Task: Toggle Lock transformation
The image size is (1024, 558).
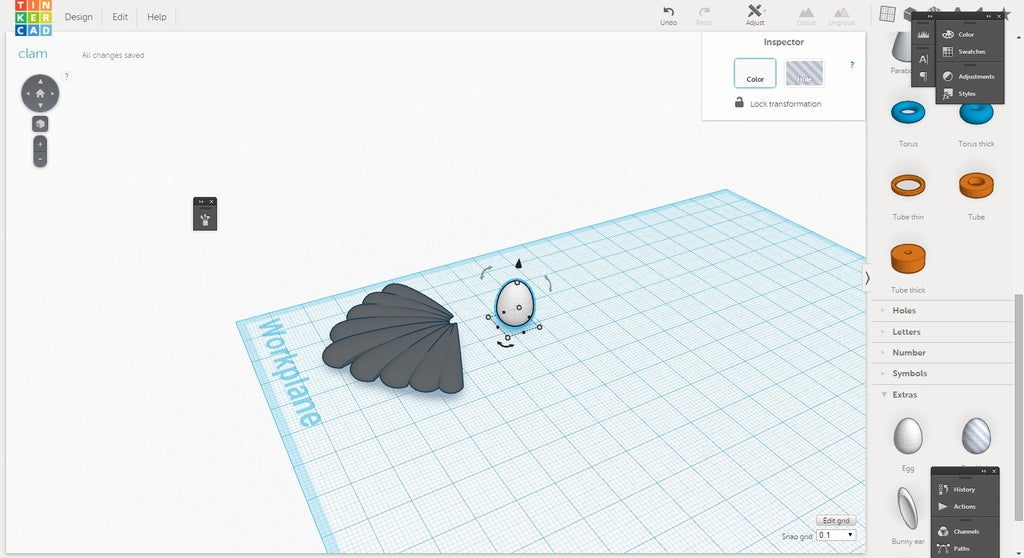Action: click(x=778, y=103)
